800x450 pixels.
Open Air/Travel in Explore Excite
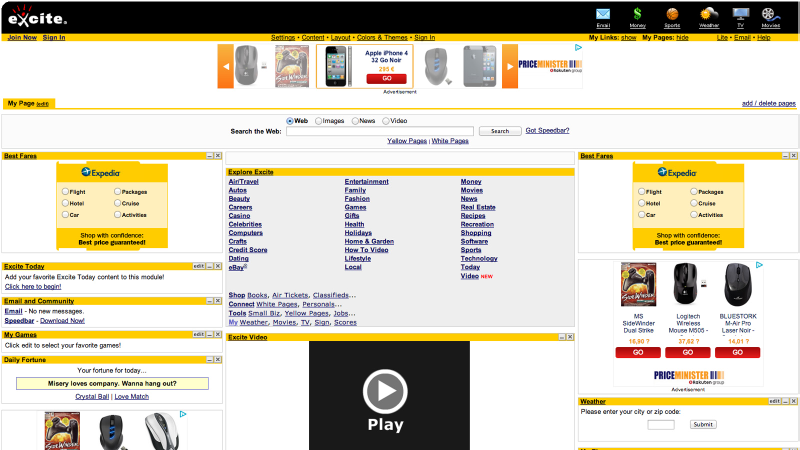click(x=243, y=182)
